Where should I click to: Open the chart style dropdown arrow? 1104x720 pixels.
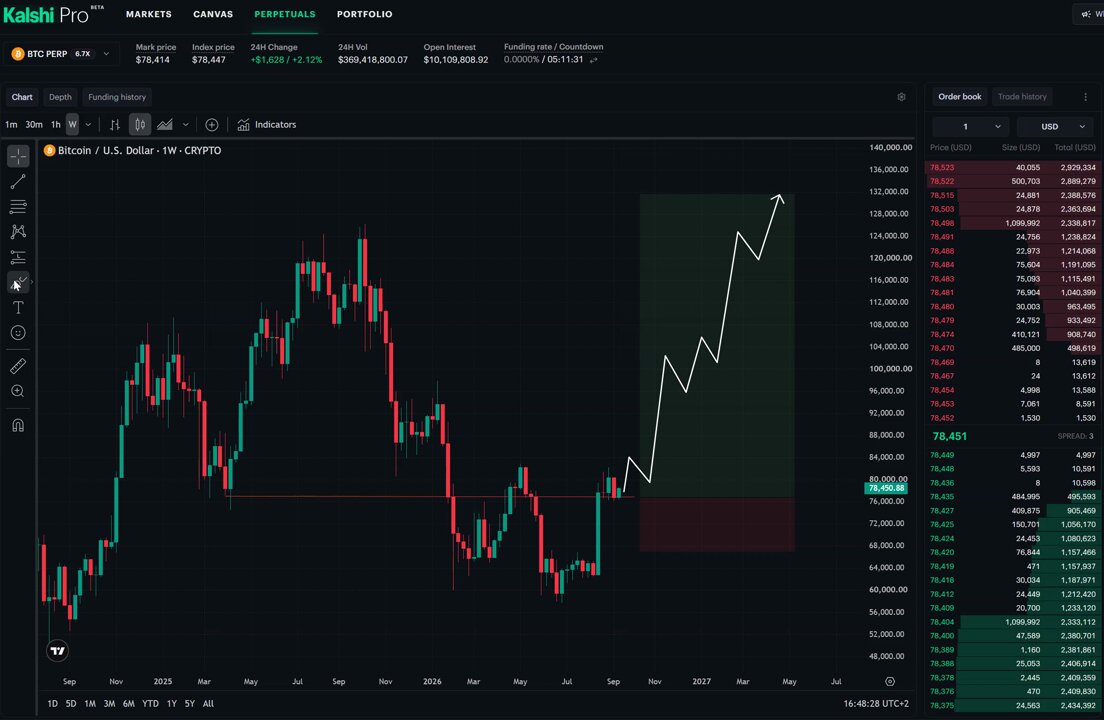(x=185, y=125)
